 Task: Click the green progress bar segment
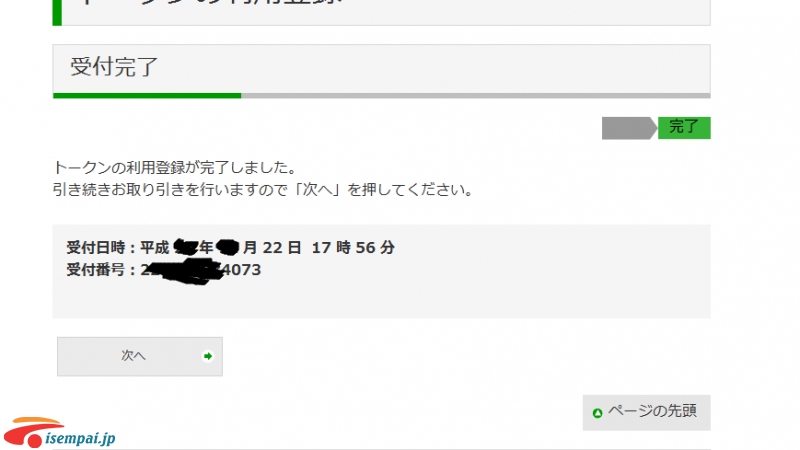click(147, 95)
